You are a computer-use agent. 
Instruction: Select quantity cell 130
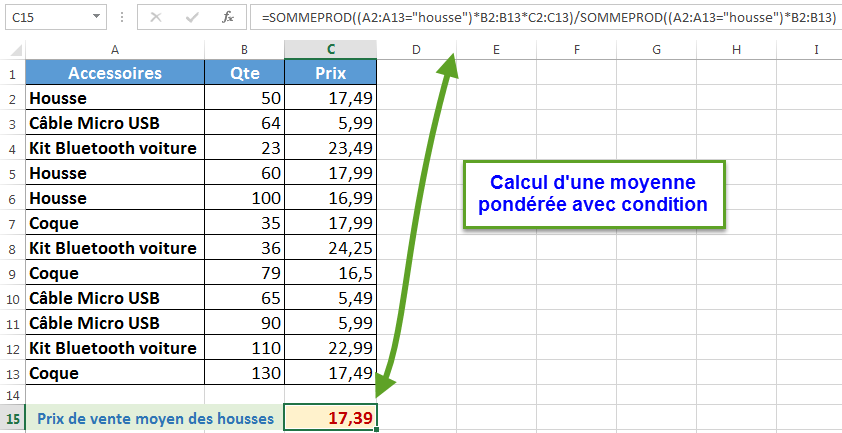pos(244,373)
